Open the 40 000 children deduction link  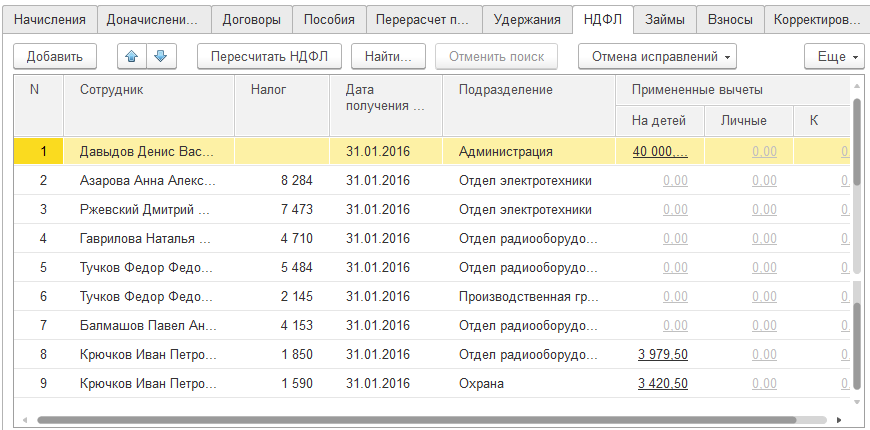coord(659,152)
